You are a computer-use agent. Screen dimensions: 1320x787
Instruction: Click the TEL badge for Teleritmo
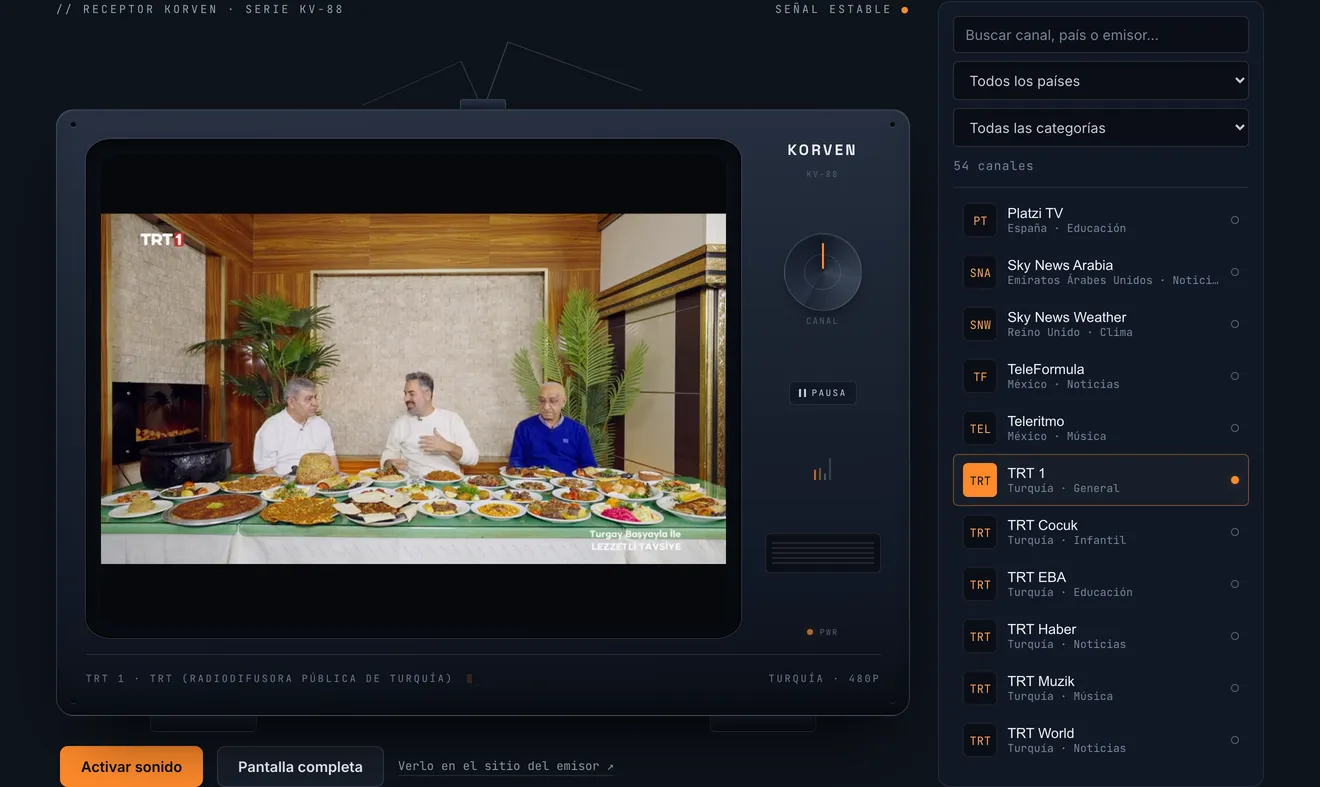[x=980, y=428]
